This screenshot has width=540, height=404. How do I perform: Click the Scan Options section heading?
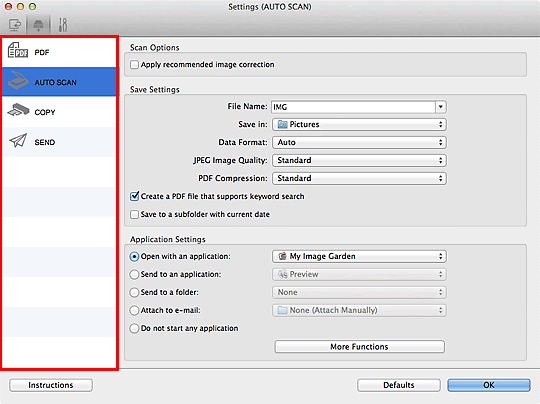coord(155,48)
